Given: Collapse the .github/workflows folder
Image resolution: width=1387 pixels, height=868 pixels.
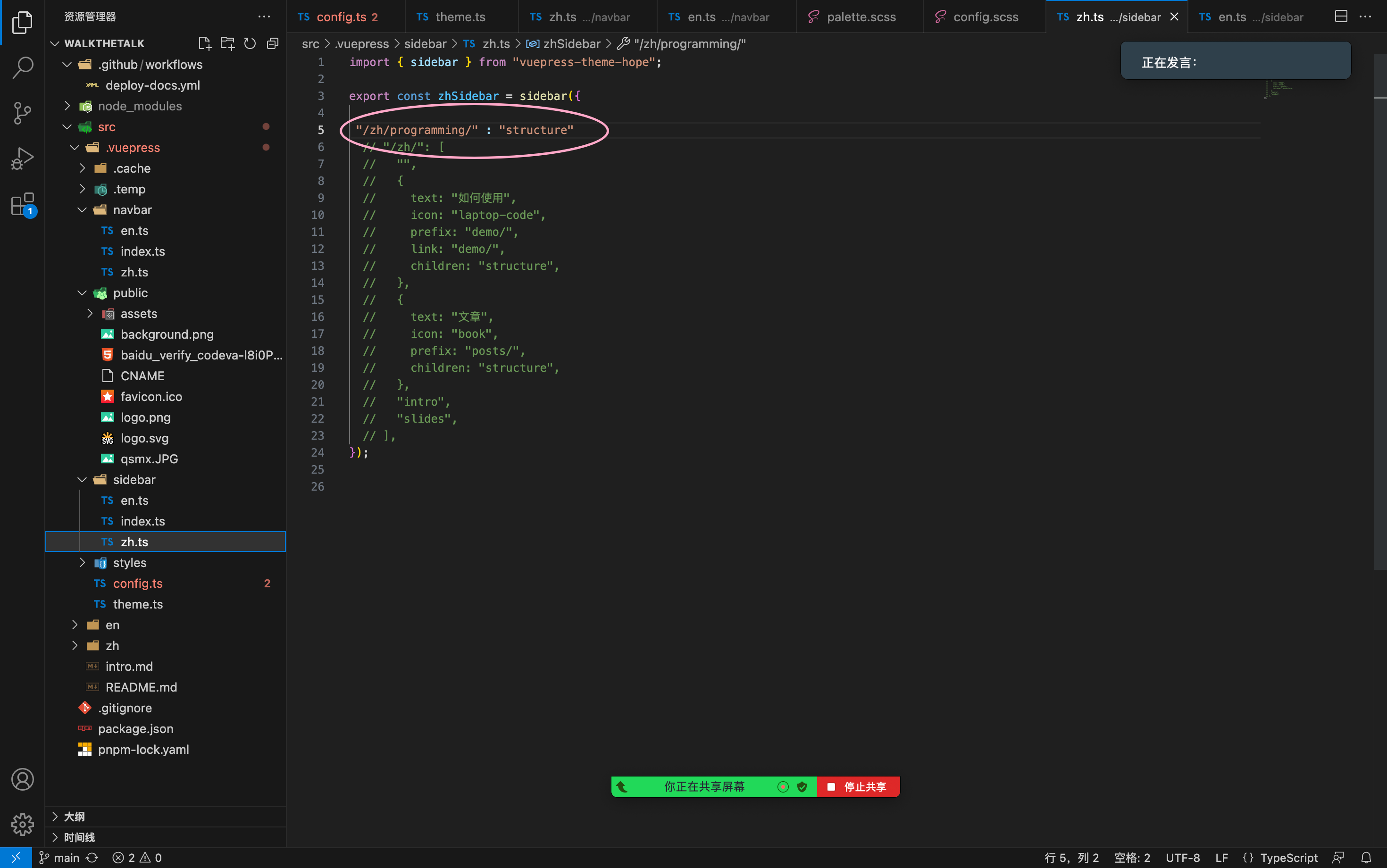Looking at the screenshot, I should (x=67, y=64).
